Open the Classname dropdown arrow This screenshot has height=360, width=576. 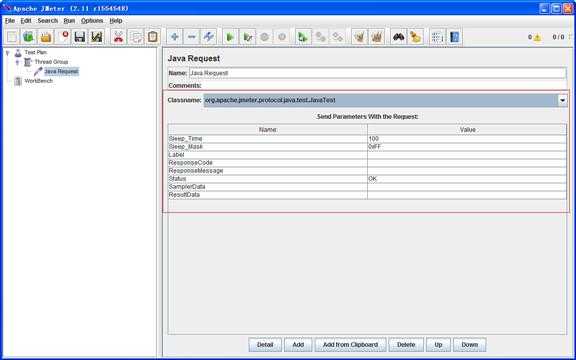point(562,100)
